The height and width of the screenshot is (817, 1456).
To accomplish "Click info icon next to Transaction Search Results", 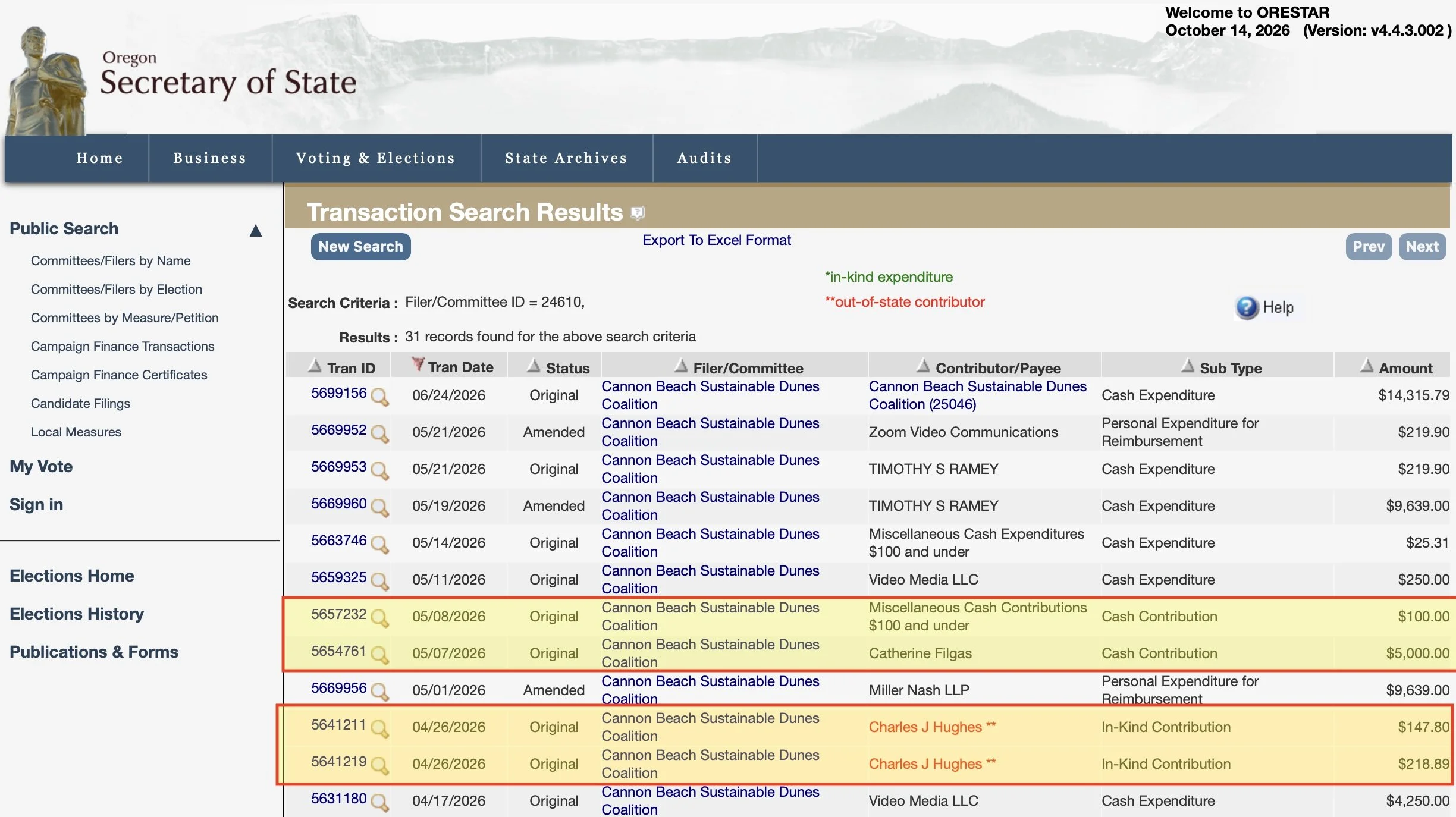I will pyautogui.click(x=638, y=213).
